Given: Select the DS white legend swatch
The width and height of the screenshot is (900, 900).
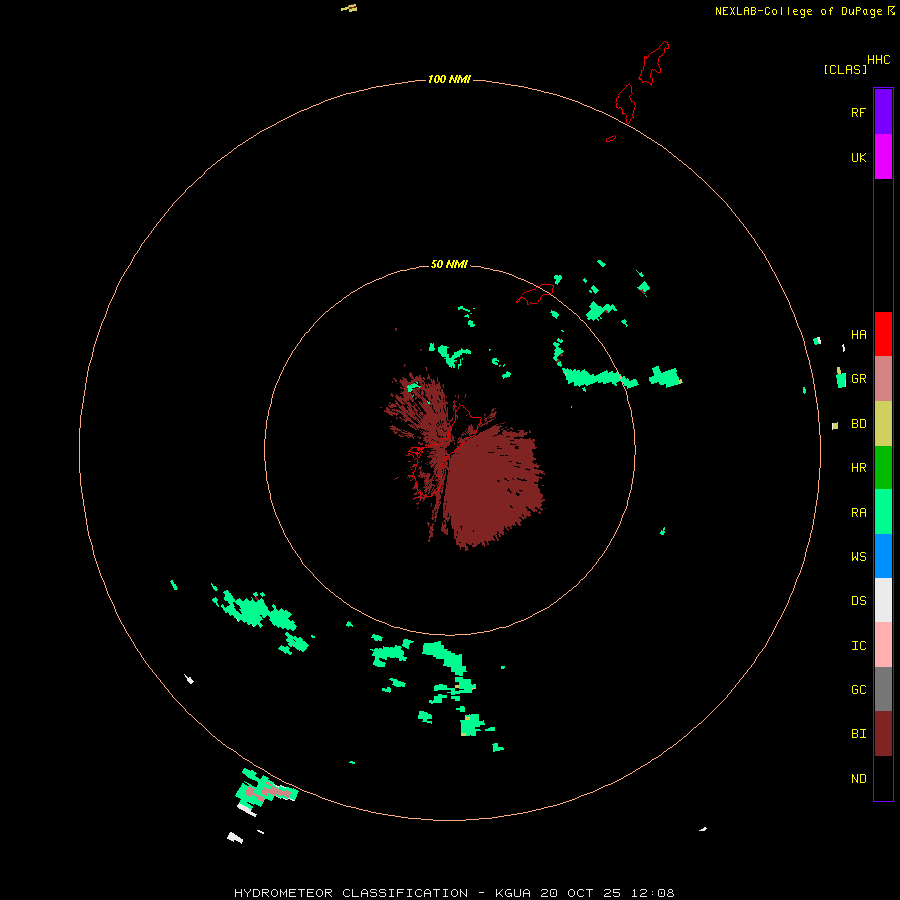Looking at the screenshot, I should 883,600.
